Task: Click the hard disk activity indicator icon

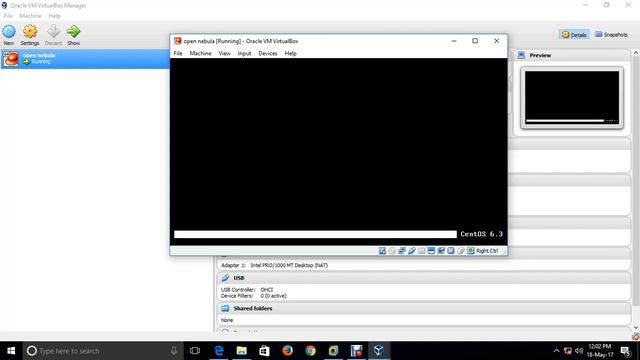Action: coord(382,251)
